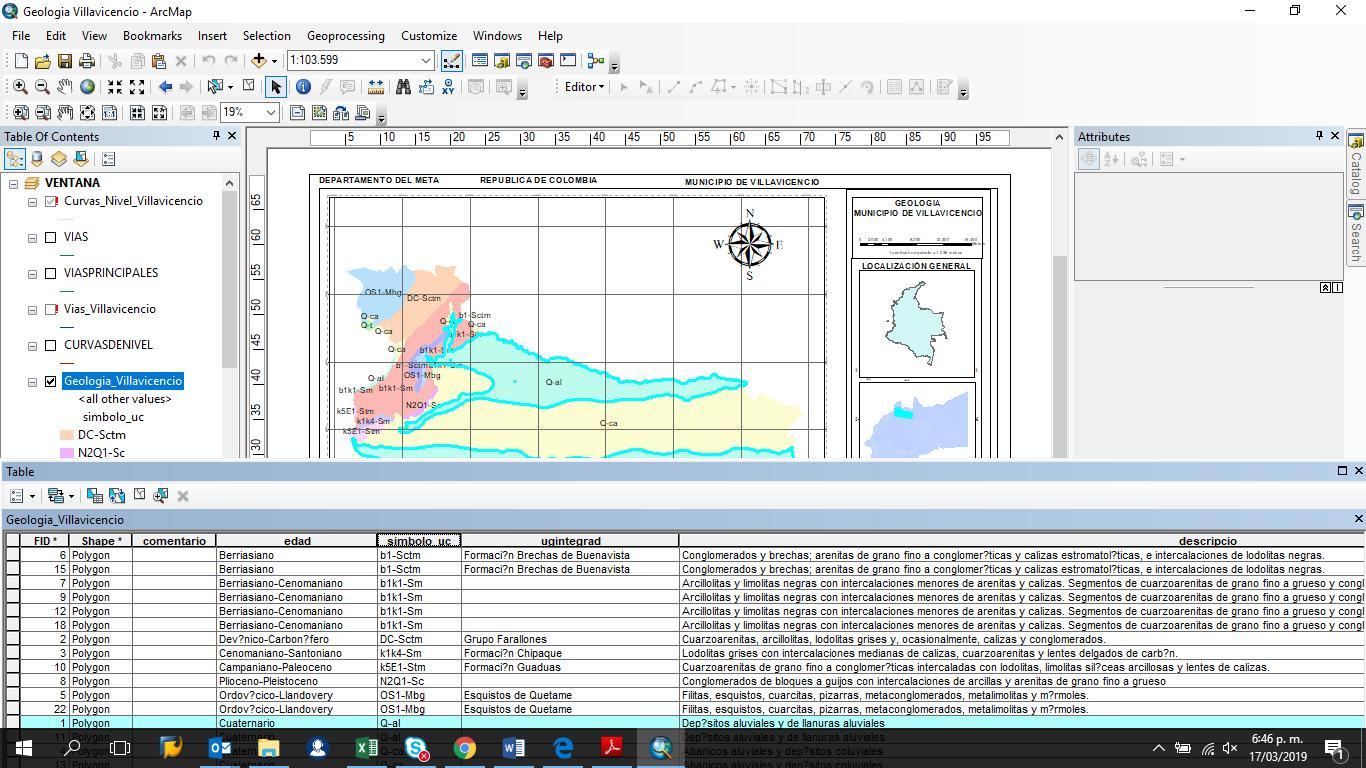Click the Go To XY icon
1366x768 pixels.
pyautogui.click(x=448, y=87)
